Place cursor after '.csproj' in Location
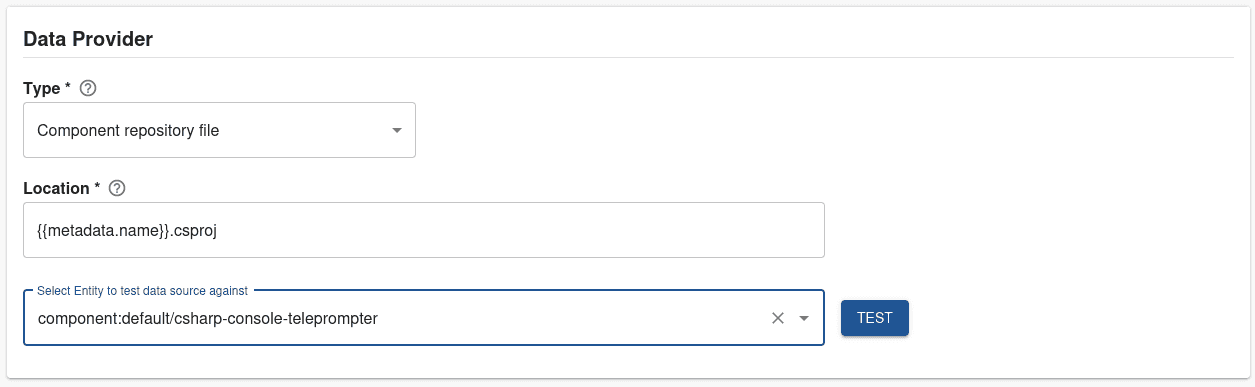 pos(219,230)
